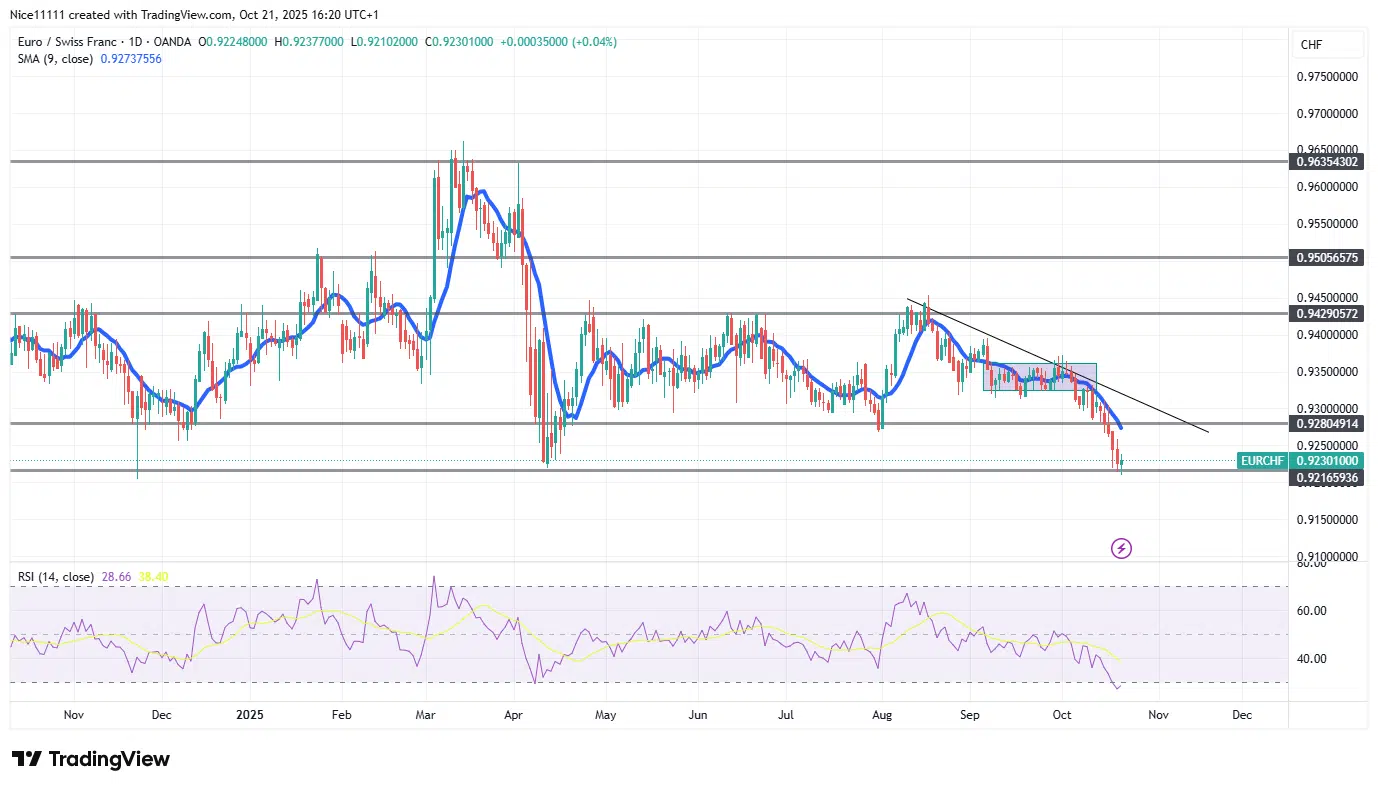
Task: Select the 0.92165936 price level label
Action: [x=1327, y=478]
